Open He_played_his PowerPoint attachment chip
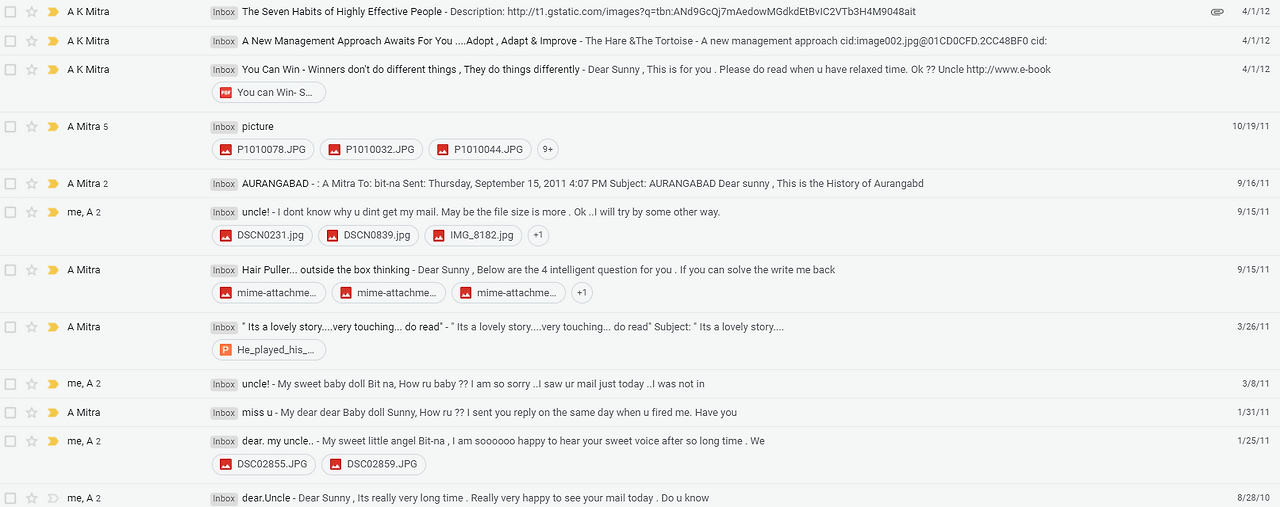 [269, 350]
